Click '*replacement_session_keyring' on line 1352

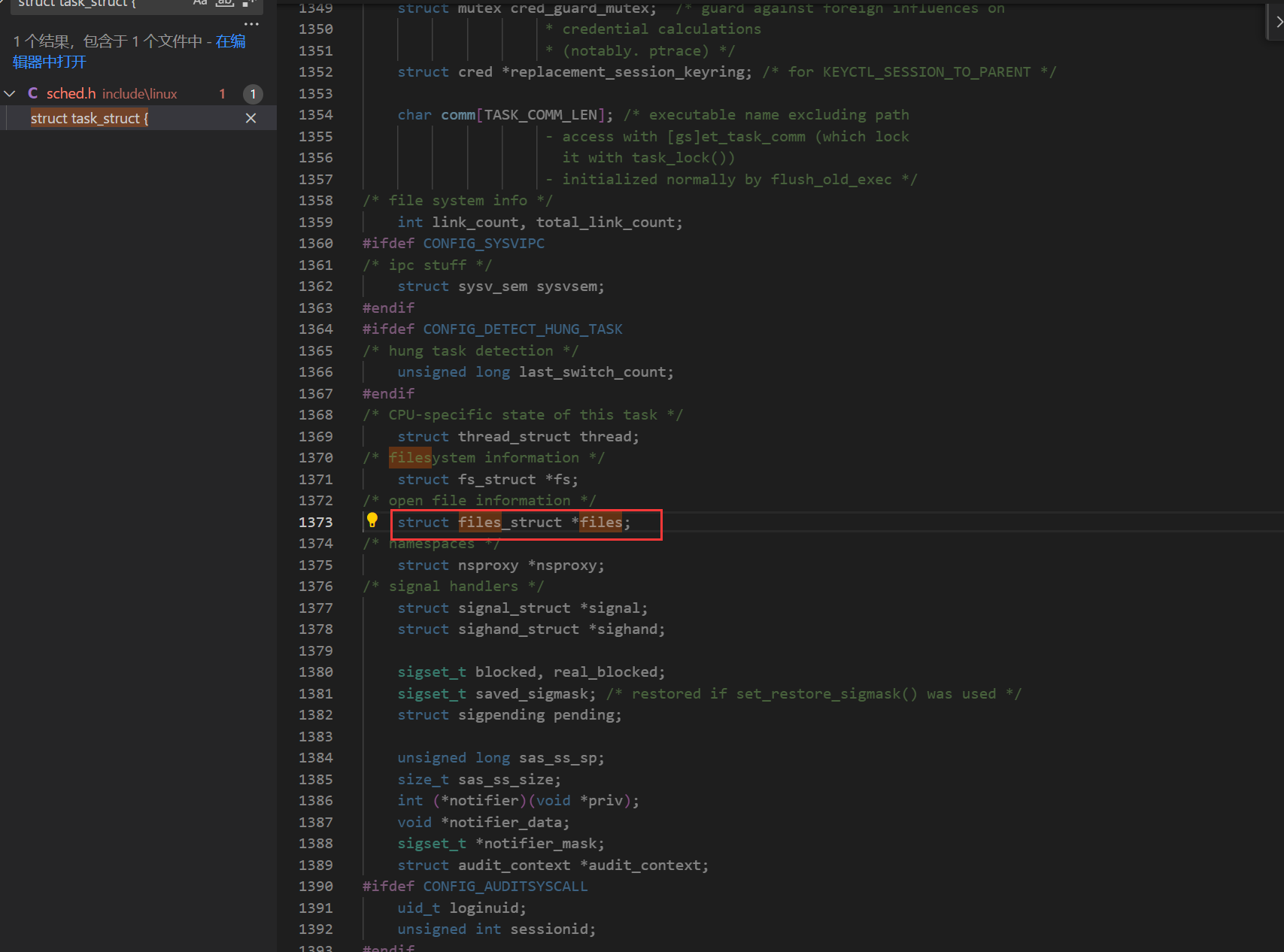(x=622, y=72)
